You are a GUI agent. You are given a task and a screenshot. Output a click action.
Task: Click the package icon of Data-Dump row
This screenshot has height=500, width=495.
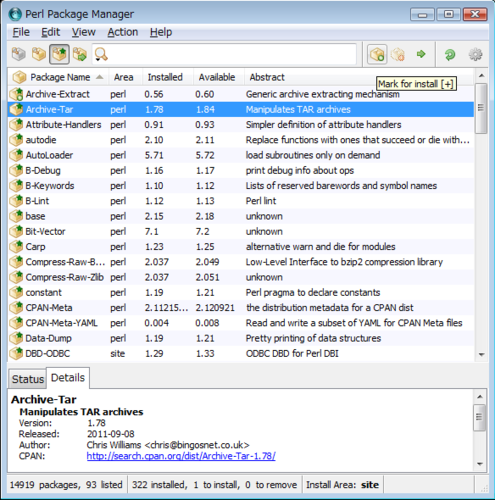click(16, 338)
